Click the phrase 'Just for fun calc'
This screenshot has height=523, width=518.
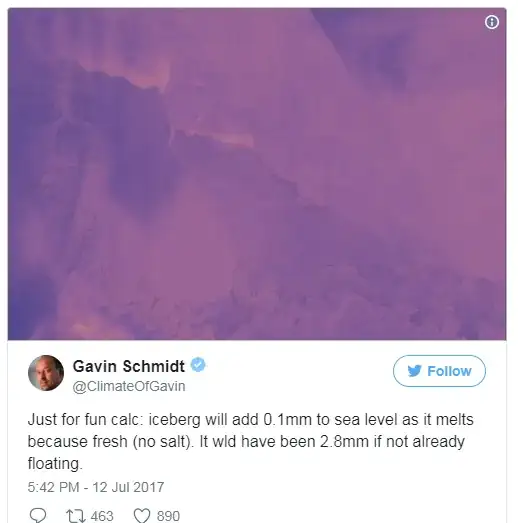click(x=85, y=419)
